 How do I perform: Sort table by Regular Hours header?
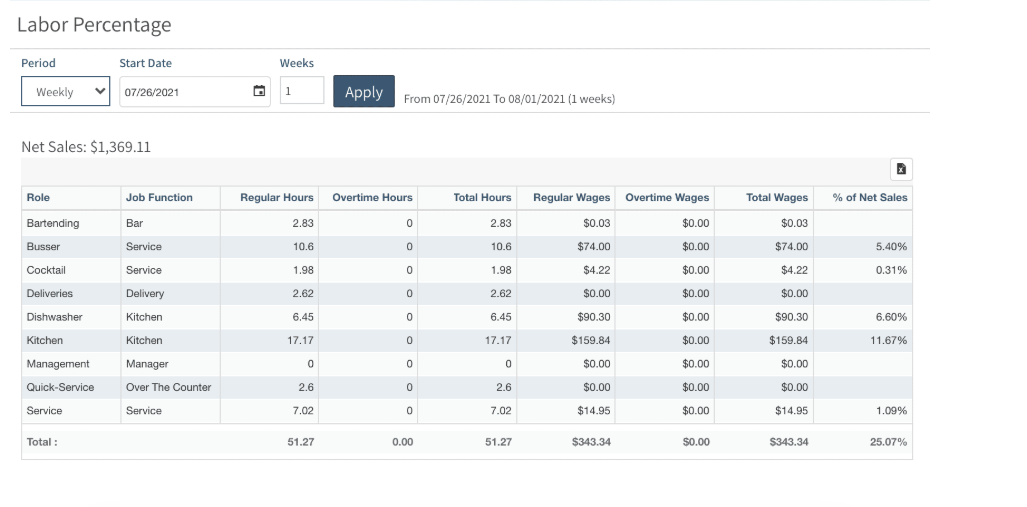click(x=276, y=198)
